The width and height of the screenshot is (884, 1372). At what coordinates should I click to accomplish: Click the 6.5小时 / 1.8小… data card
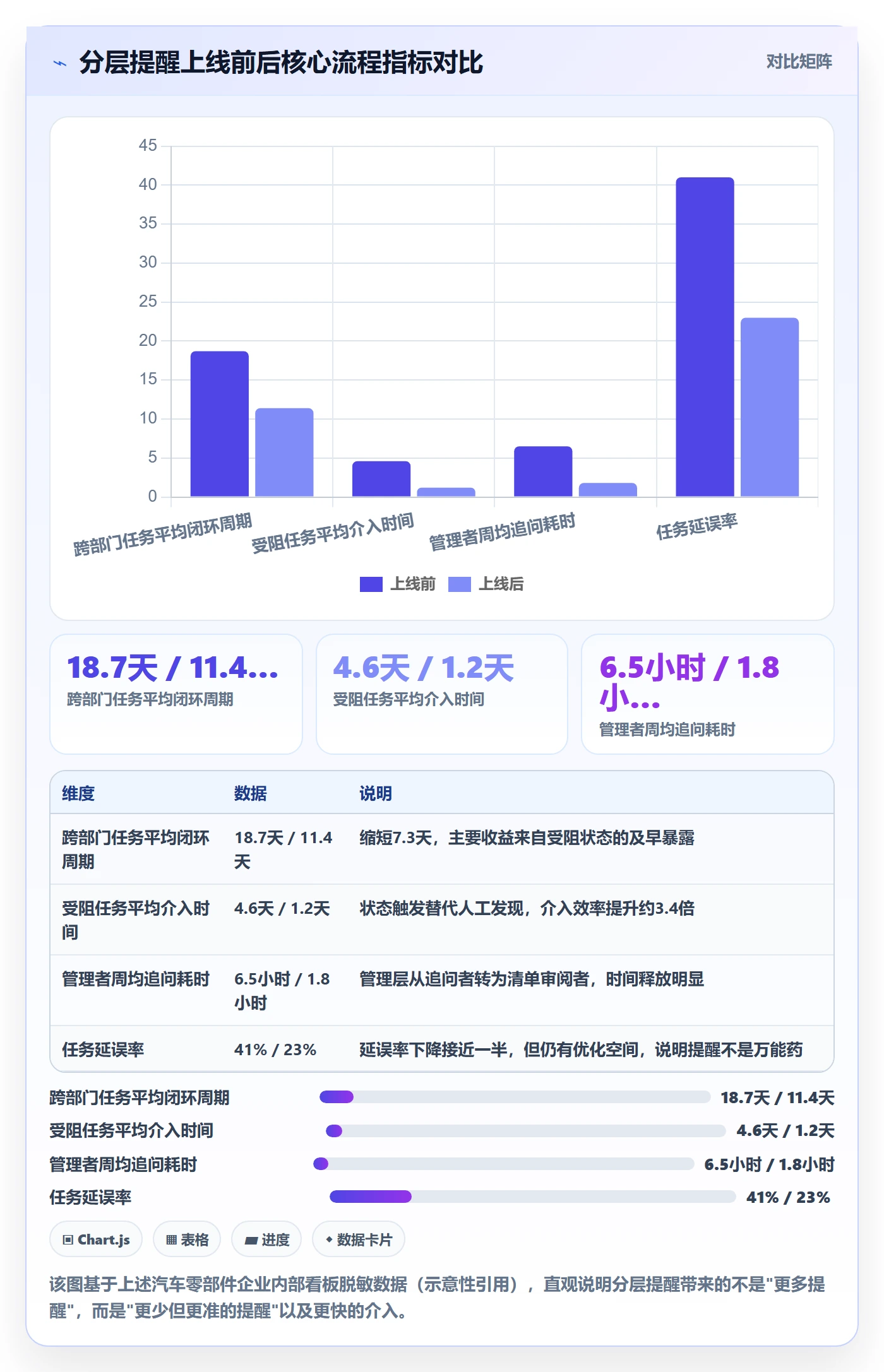tap(708, 694)
